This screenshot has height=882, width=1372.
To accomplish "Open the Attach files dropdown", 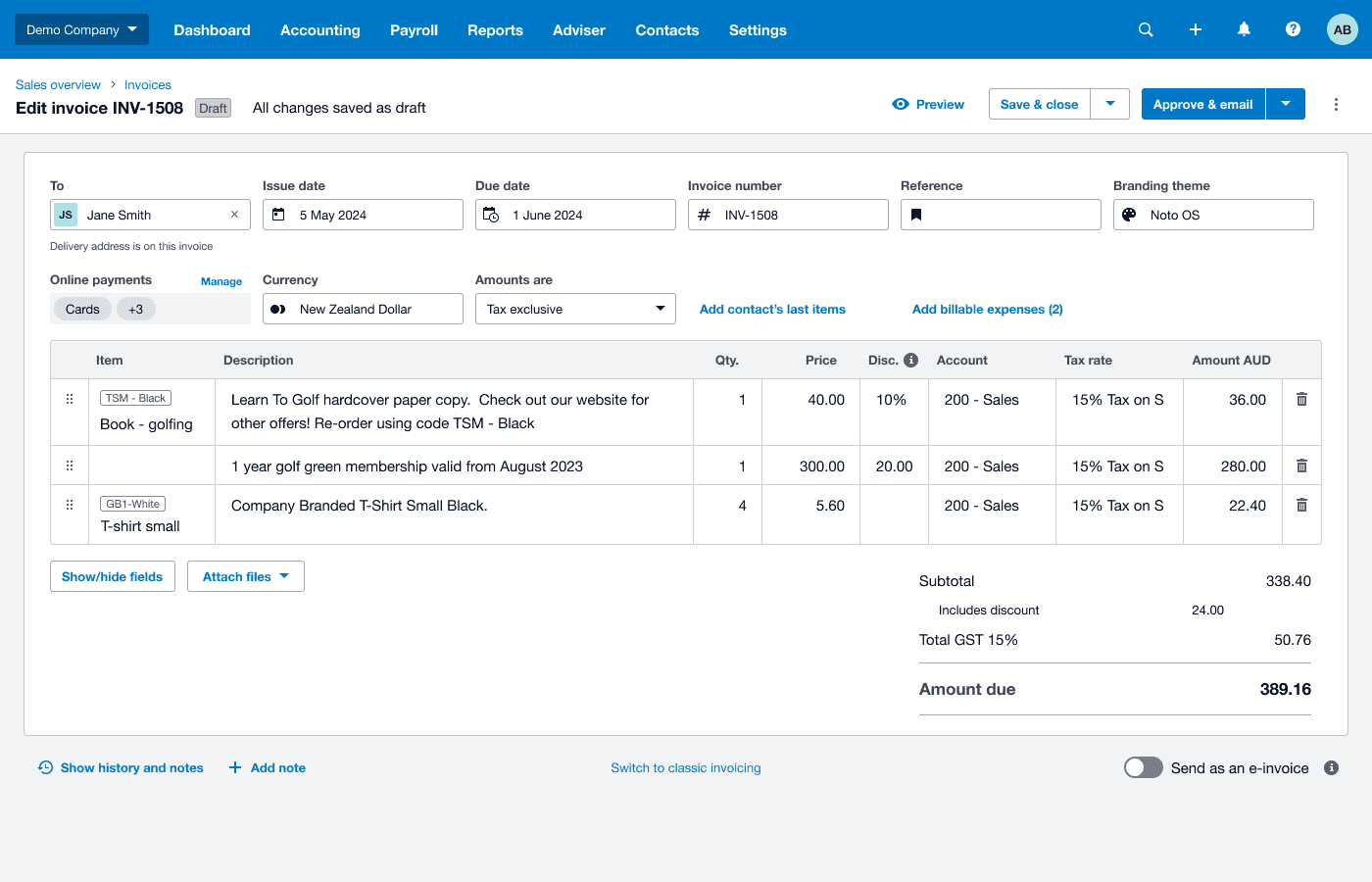I will pos(245,576).
